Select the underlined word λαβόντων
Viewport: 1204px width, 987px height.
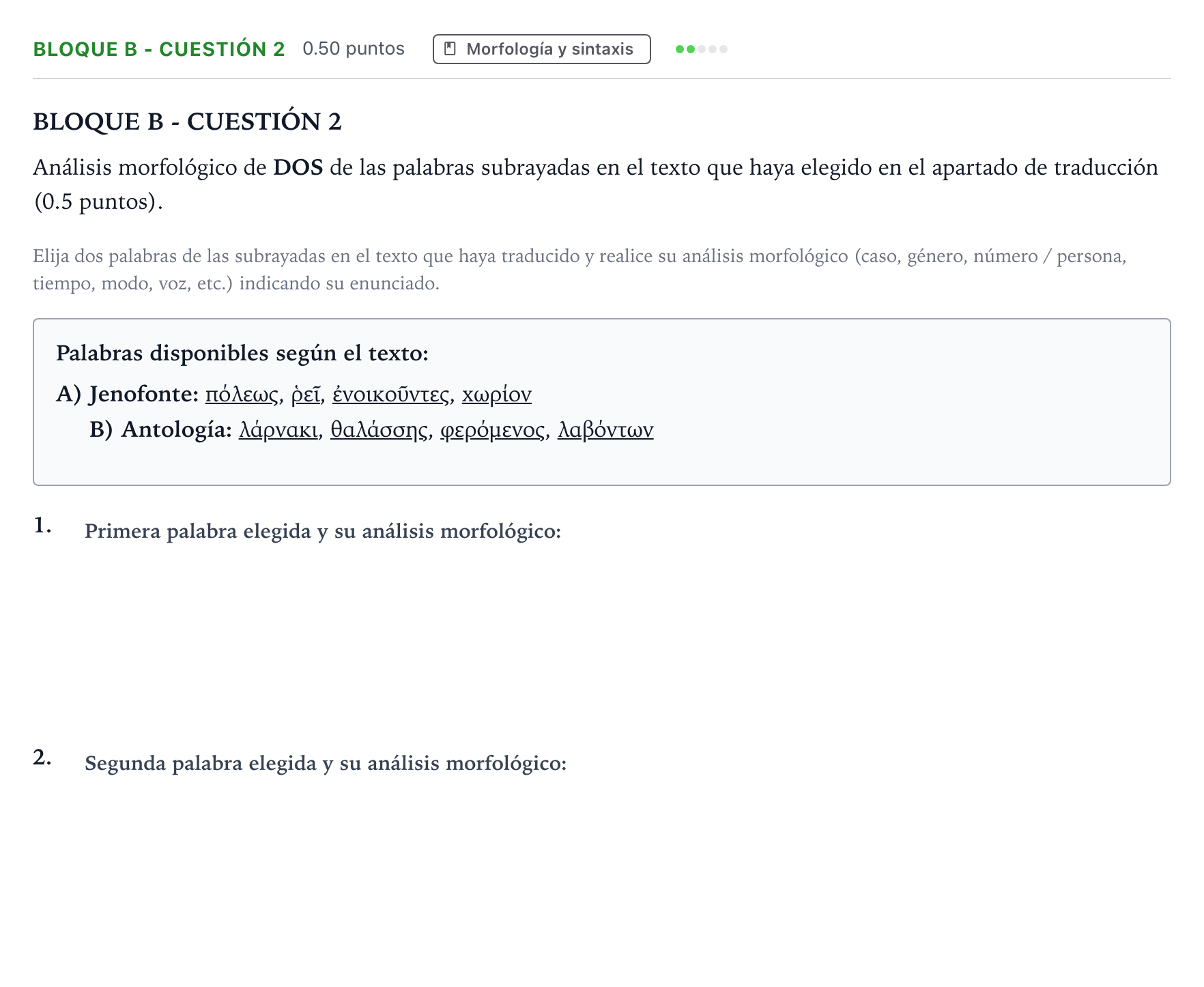coord(605,430)
